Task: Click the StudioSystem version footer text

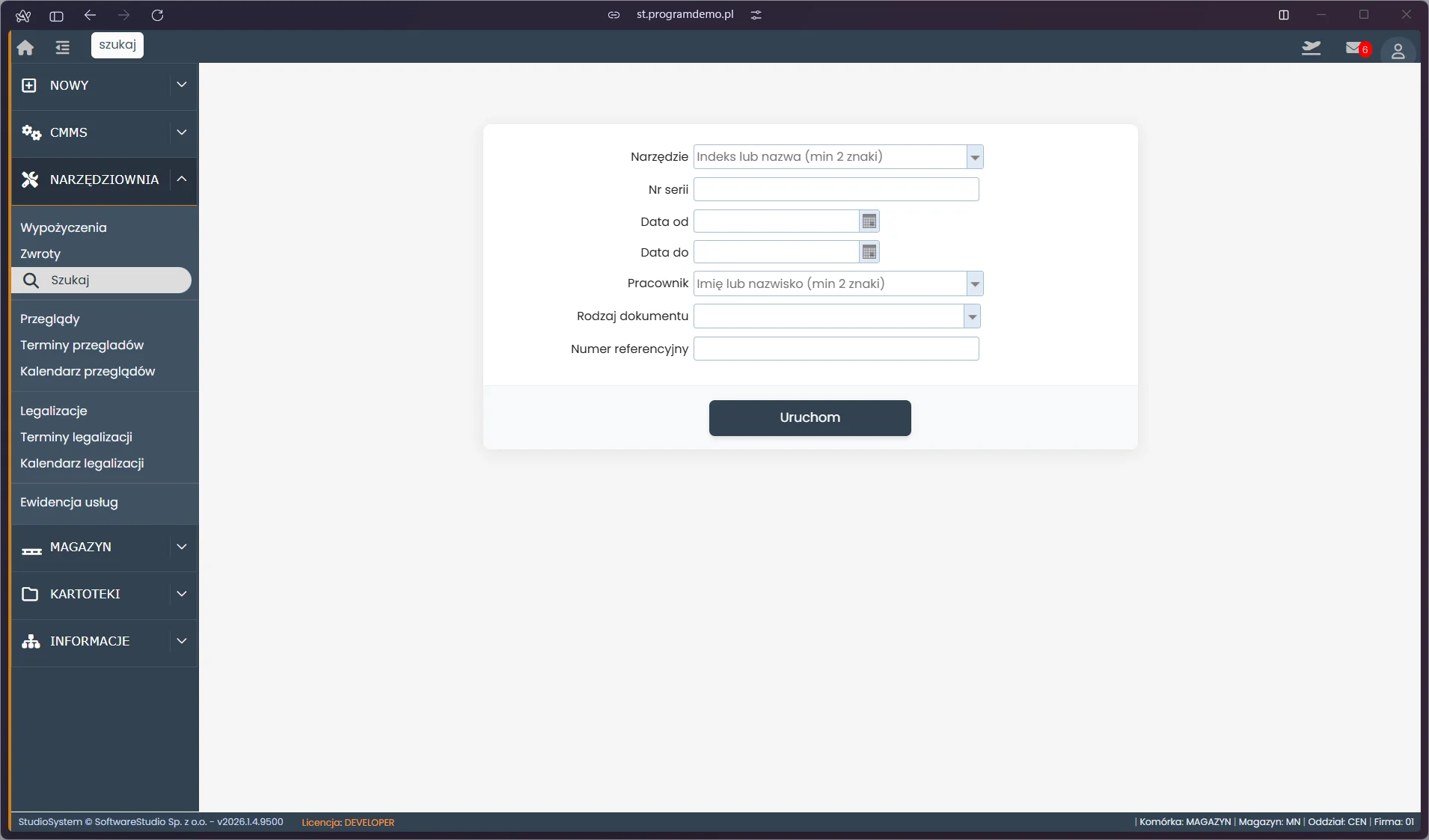Action: pos(150,822)
